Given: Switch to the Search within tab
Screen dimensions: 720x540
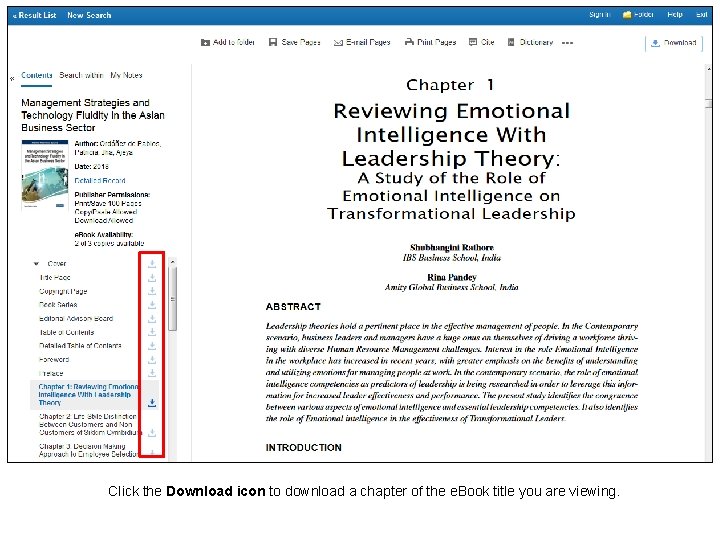Looking at the screenshot, I should (x=81, y=75).
